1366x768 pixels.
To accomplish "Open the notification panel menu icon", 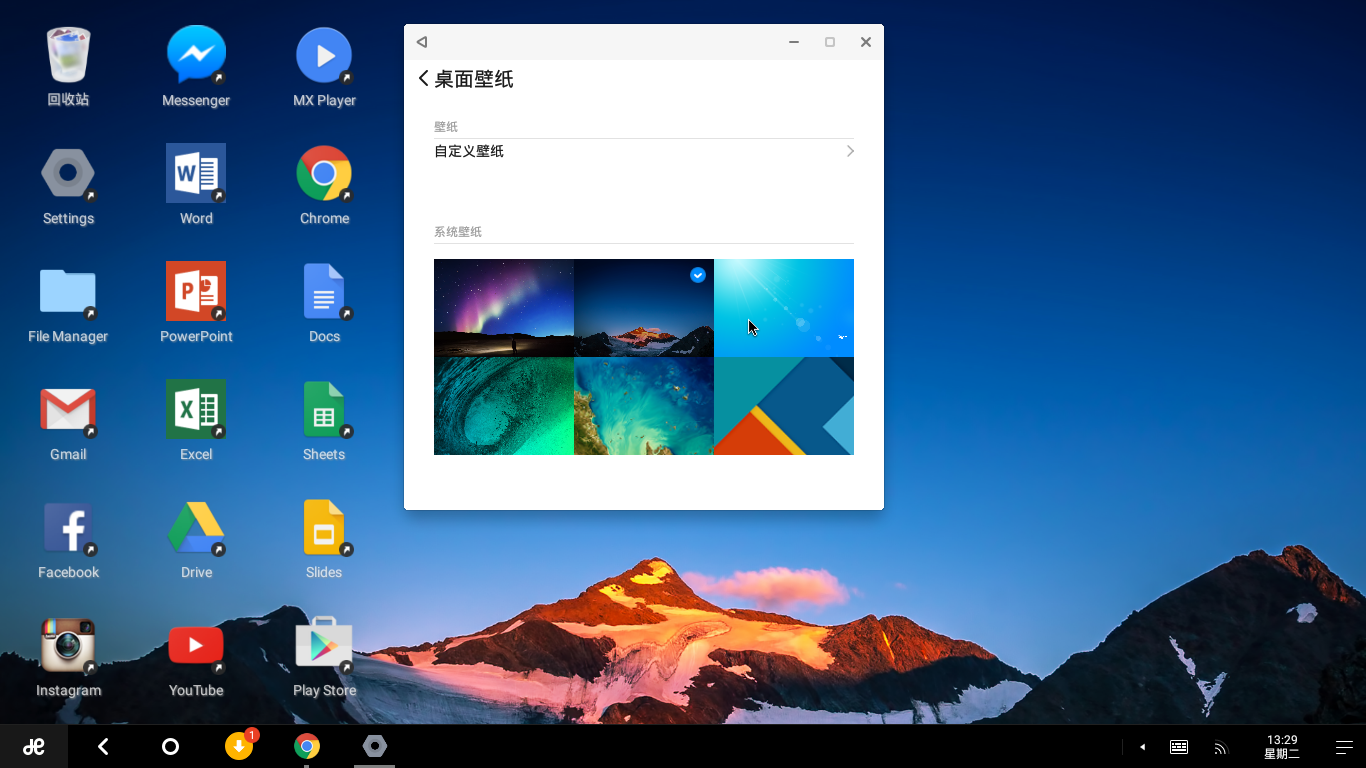I will (x=1344, y=747).
